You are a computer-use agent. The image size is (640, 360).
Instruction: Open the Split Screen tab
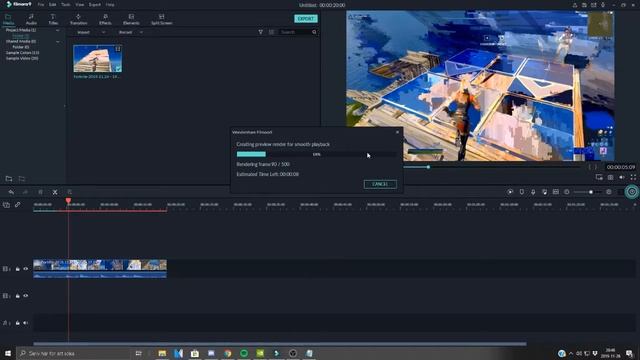pyautogui.click(x=162, y=19)
